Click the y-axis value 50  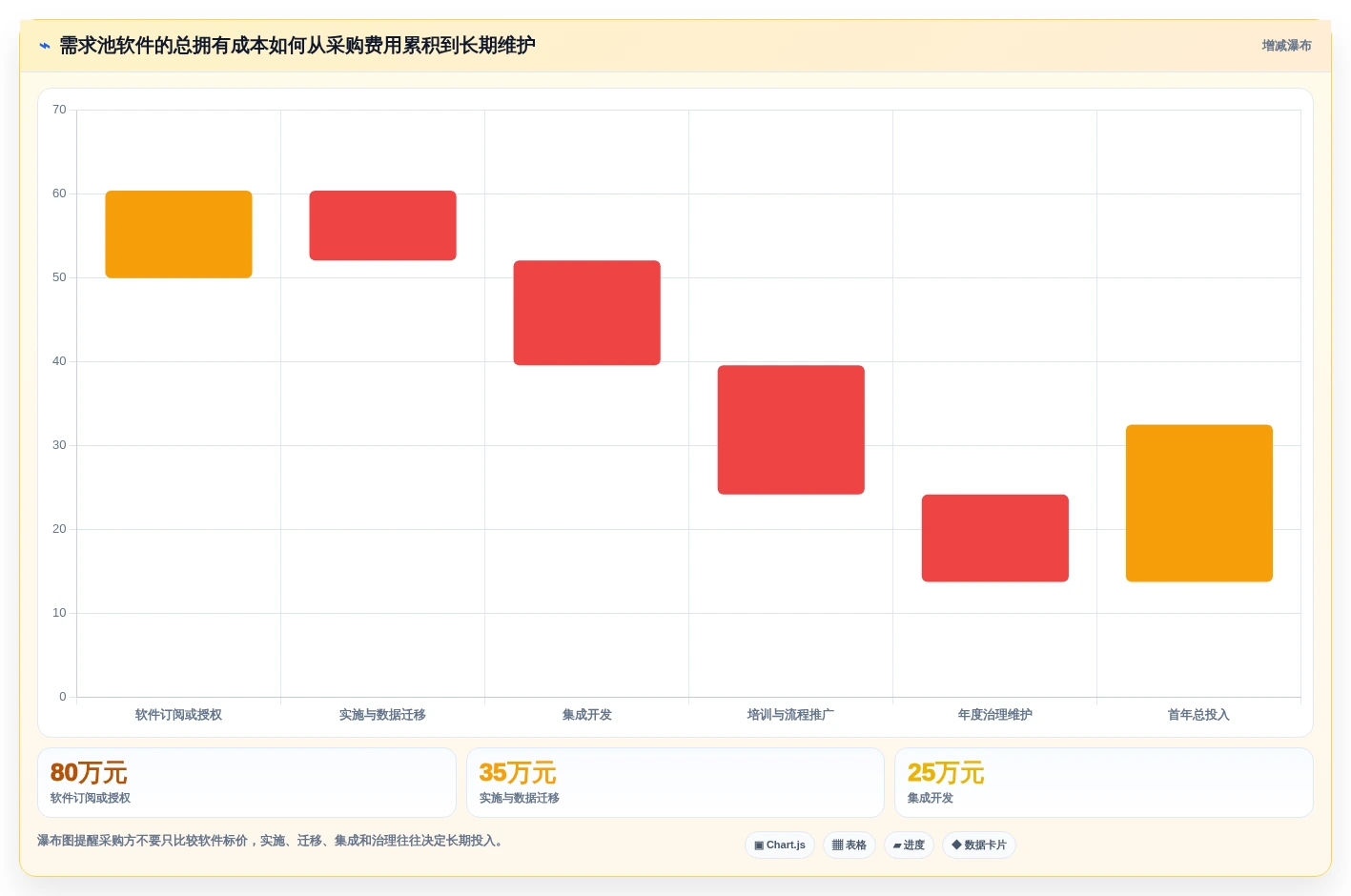tap(59, 277)
